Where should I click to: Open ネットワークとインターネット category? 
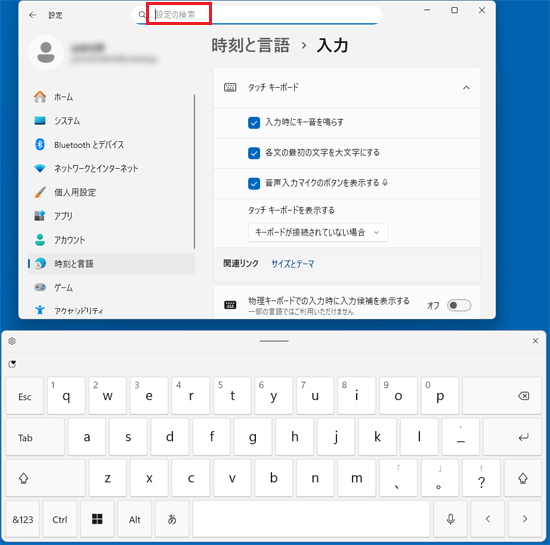click(112, 168)
